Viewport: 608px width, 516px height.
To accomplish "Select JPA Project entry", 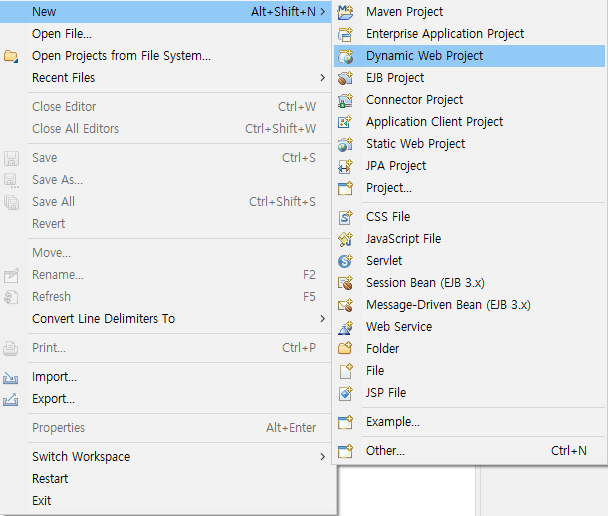I will [469, 166].
